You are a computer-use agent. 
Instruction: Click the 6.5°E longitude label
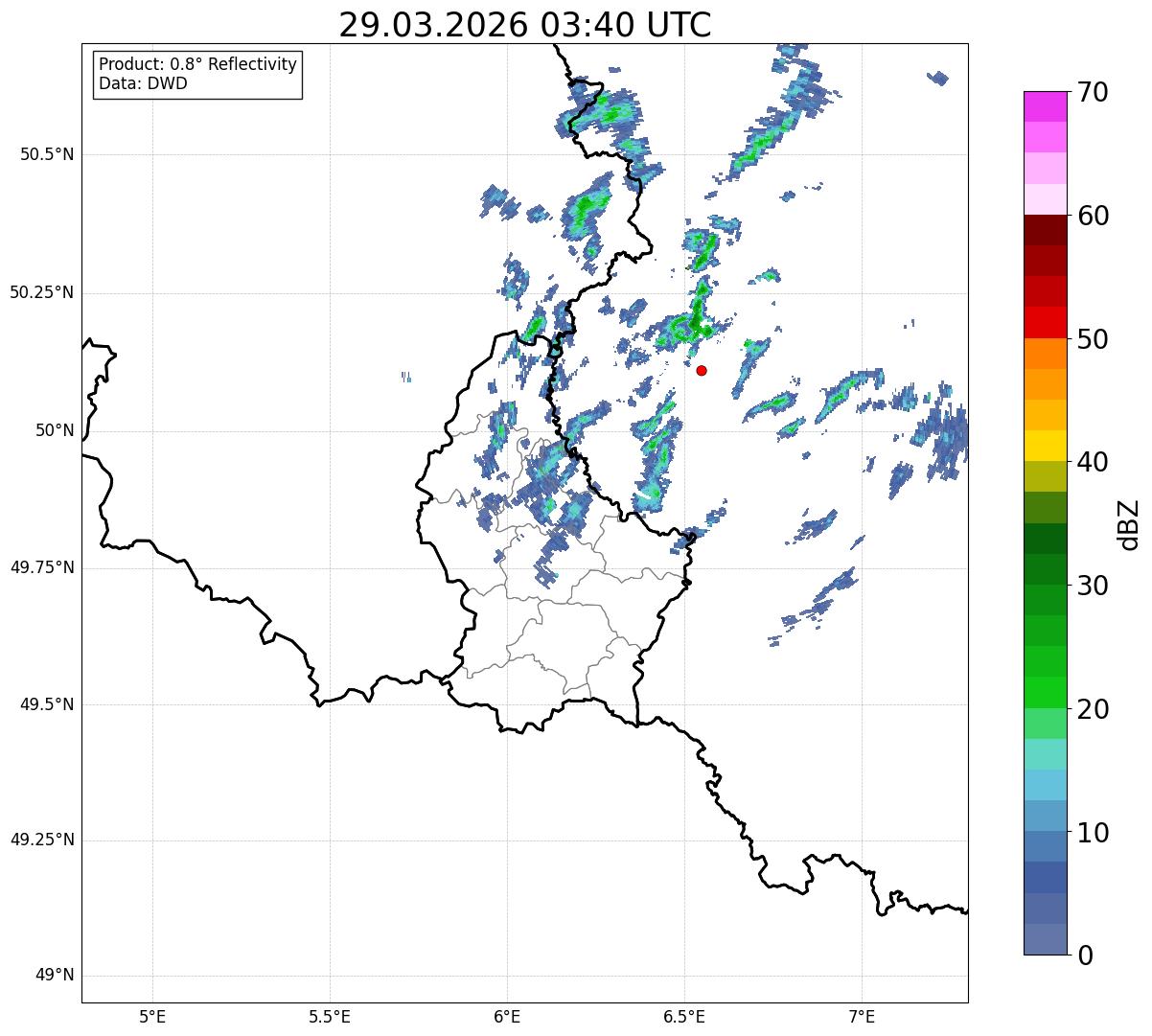(x=684, y=1017)
